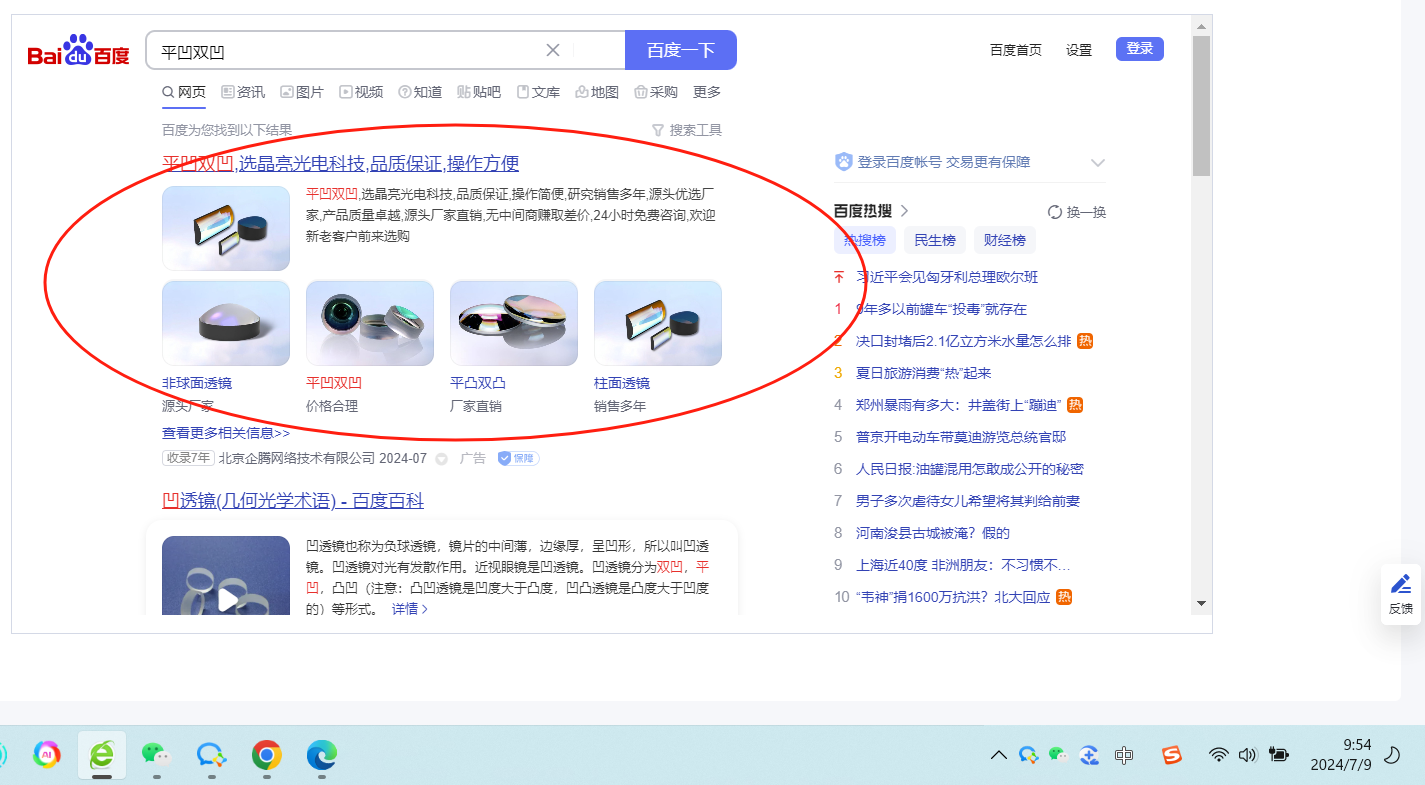Screen dimensions: 1425x785
Task: Click the battery tray icon
Action: point(1278,755)
